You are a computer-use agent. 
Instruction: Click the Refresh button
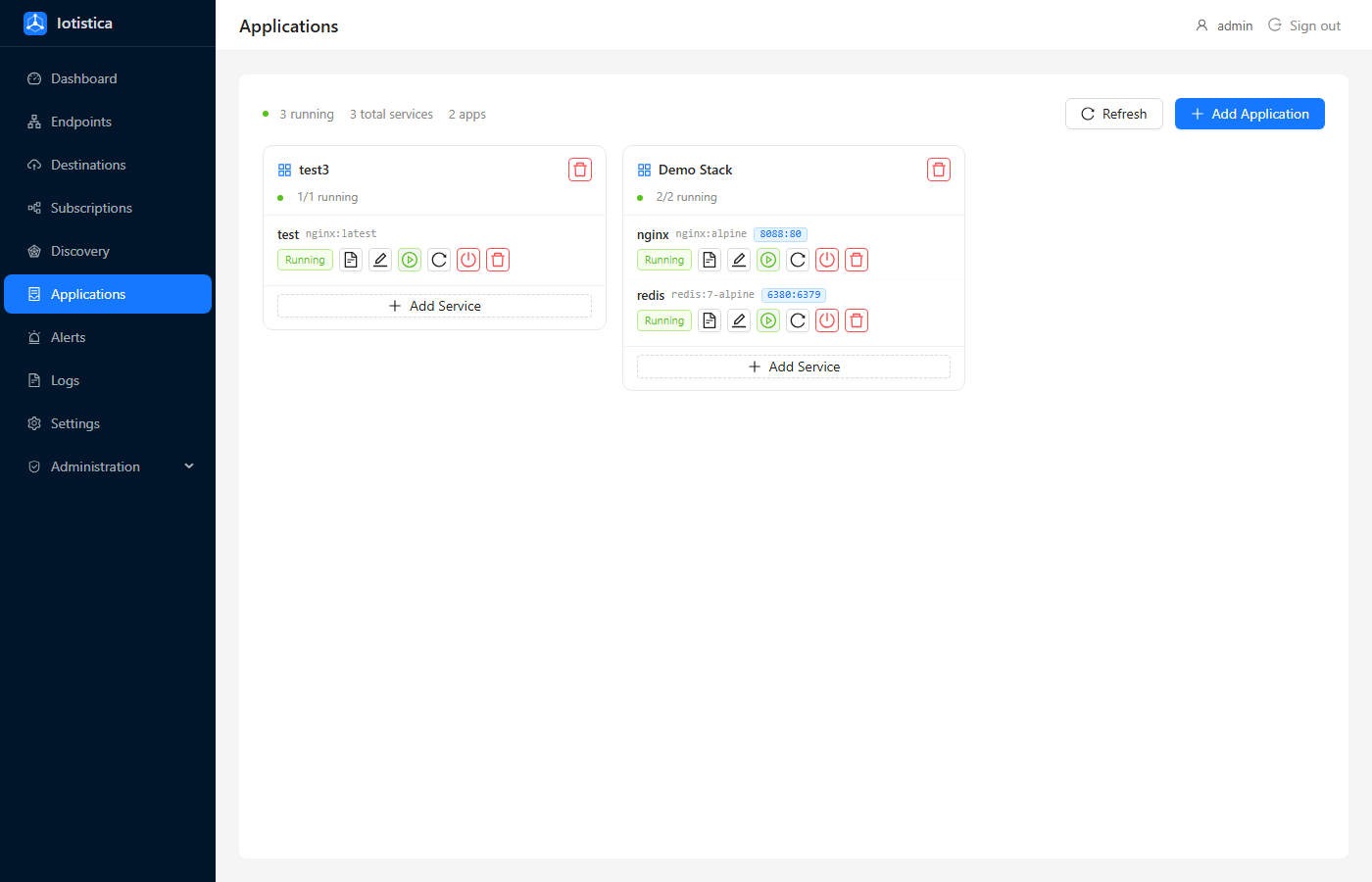[1113, 114]
